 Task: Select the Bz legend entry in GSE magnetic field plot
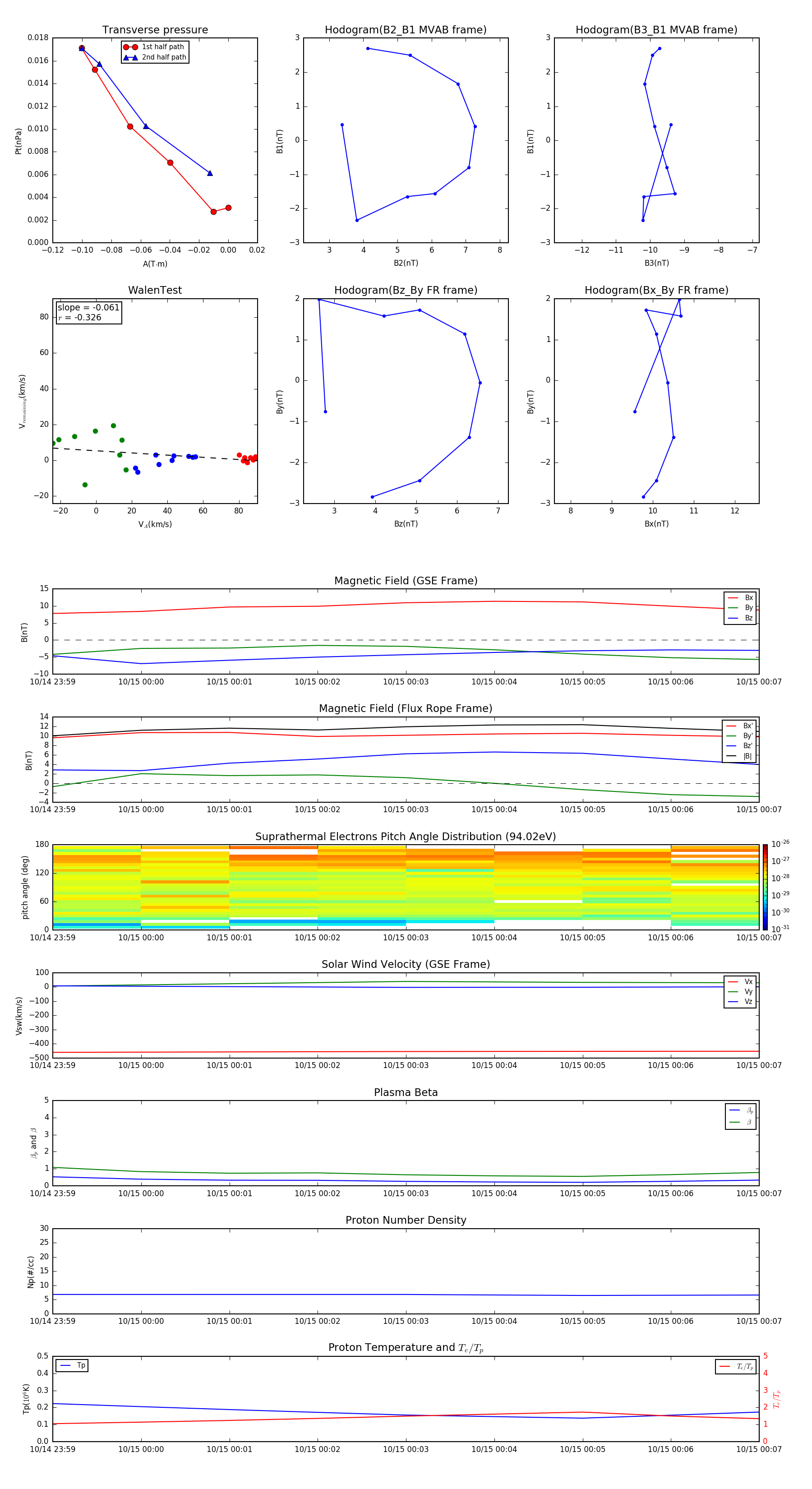click(x=740, y=618)
